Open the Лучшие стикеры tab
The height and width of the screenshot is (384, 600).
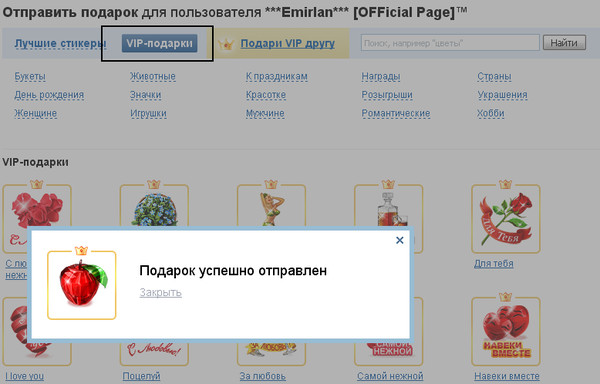(x=60, y=44)
